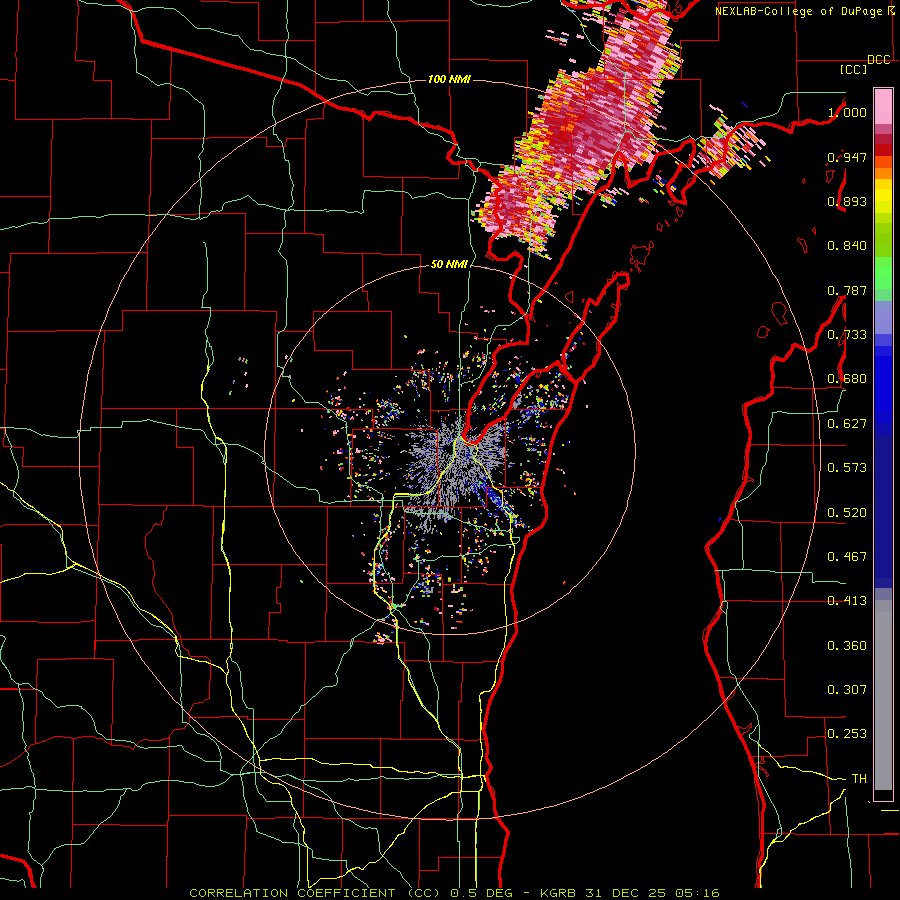
Task: Click the "TH" threshold label on legend
Action: click(859, 779)
